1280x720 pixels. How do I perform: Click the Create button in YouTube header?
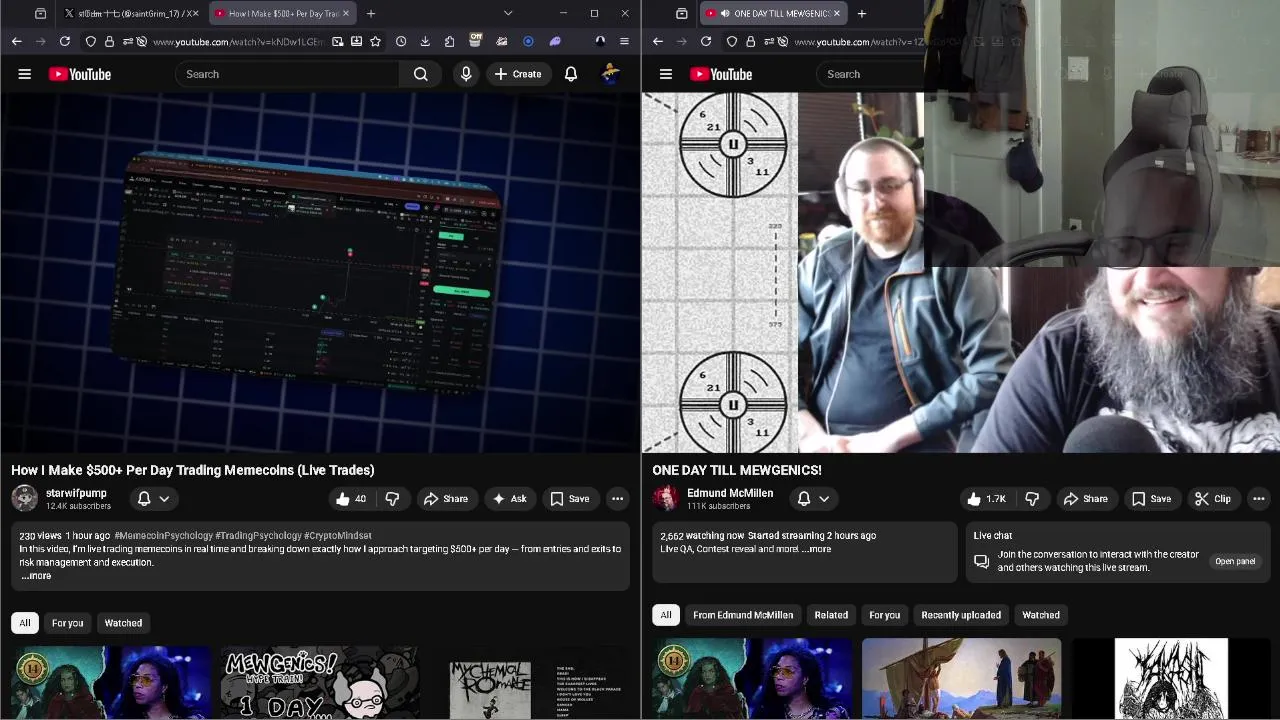tap(518, 74)
